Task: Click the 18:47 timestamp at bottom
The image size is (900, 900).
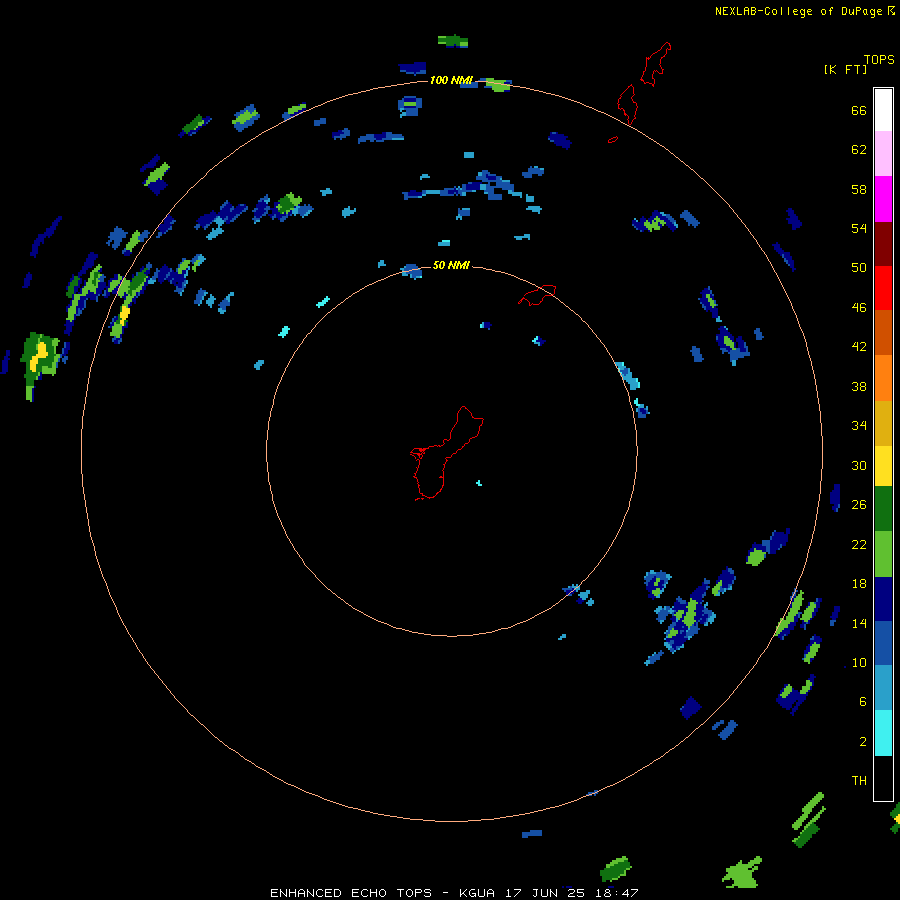Action: 618,893
